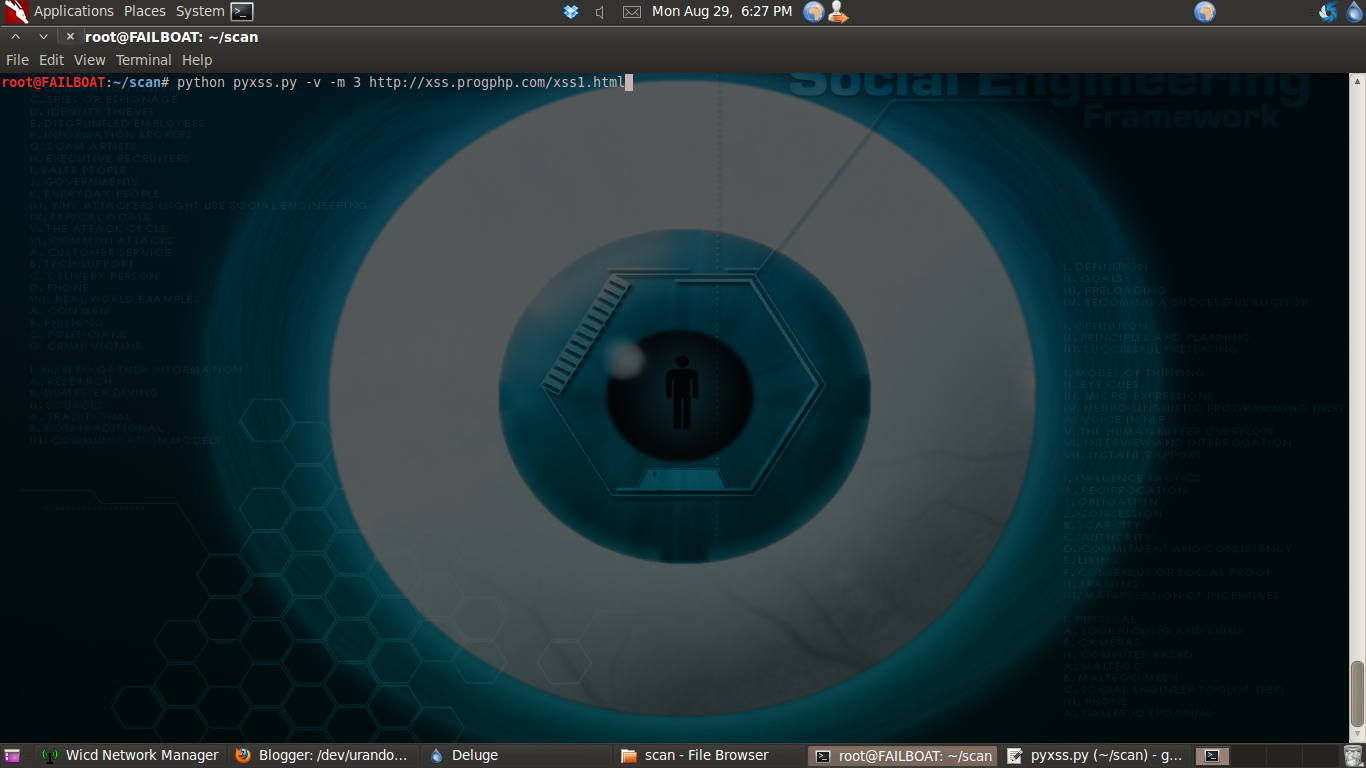The image size is (1366, 768).
Task: Open the terminal View menu
Action: click(90, 60)
